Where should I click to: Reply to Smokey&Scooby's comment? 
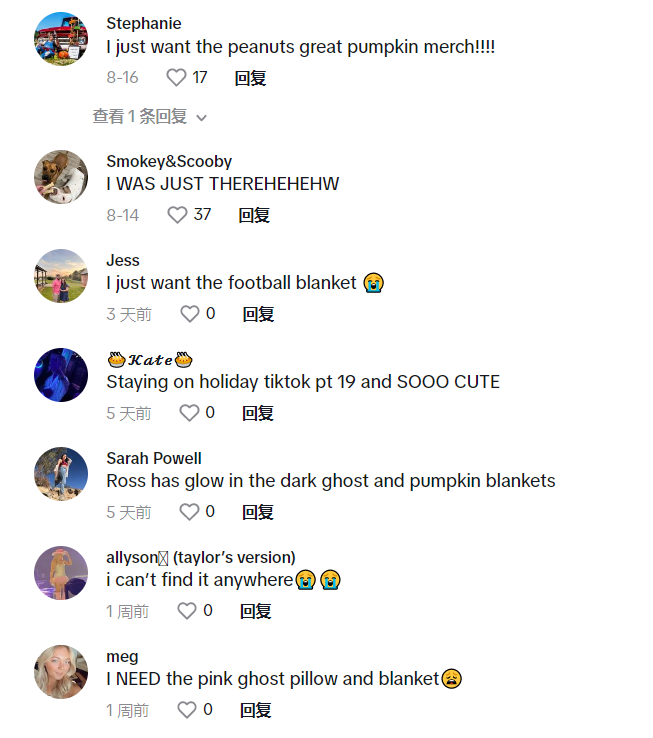click(x=254, y=215)
